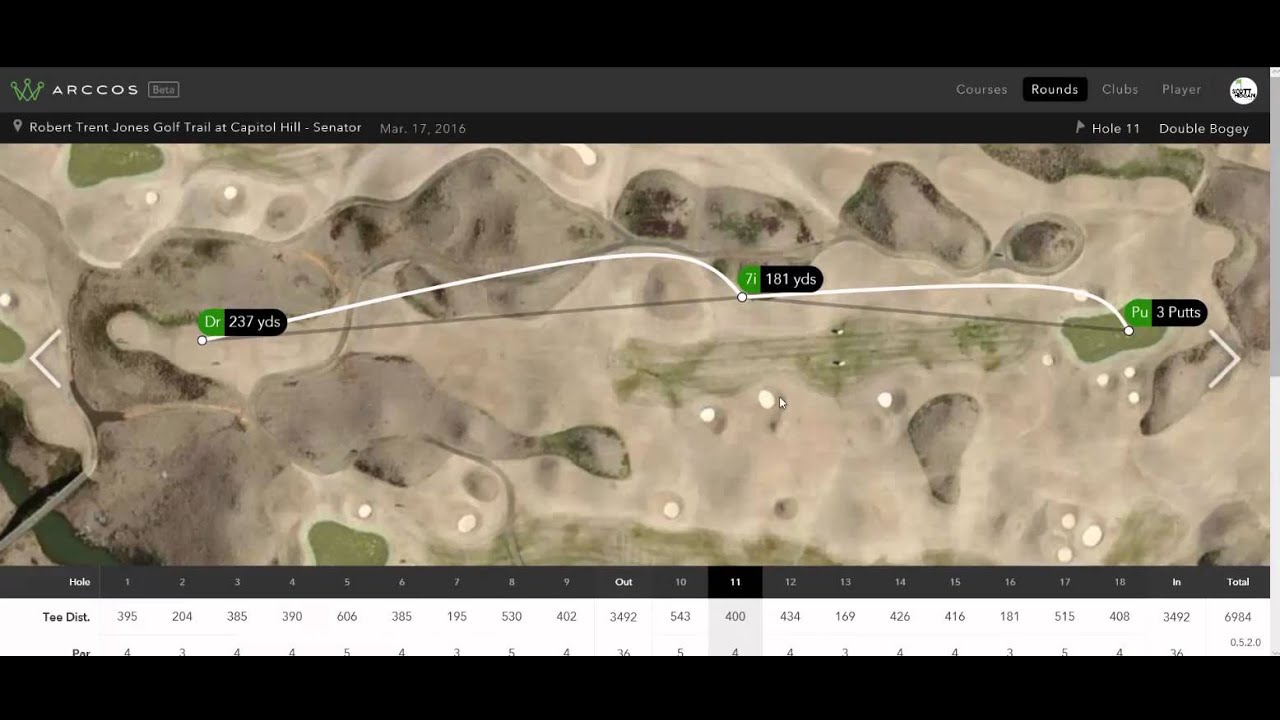Click the In column header
This screenshot has height=720, width=1280.
(1177, 582)
